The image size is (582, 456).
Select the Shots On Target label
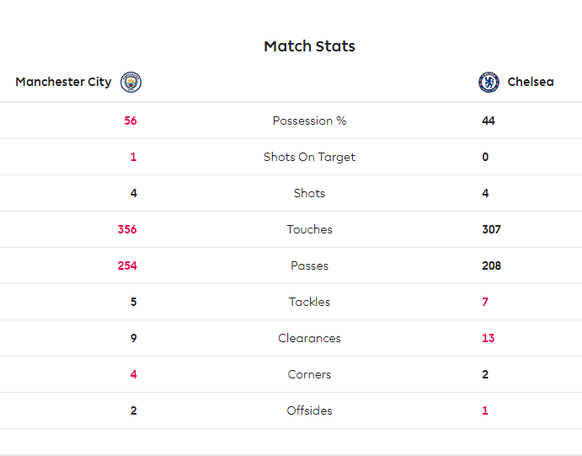click(x=309, y=157)
